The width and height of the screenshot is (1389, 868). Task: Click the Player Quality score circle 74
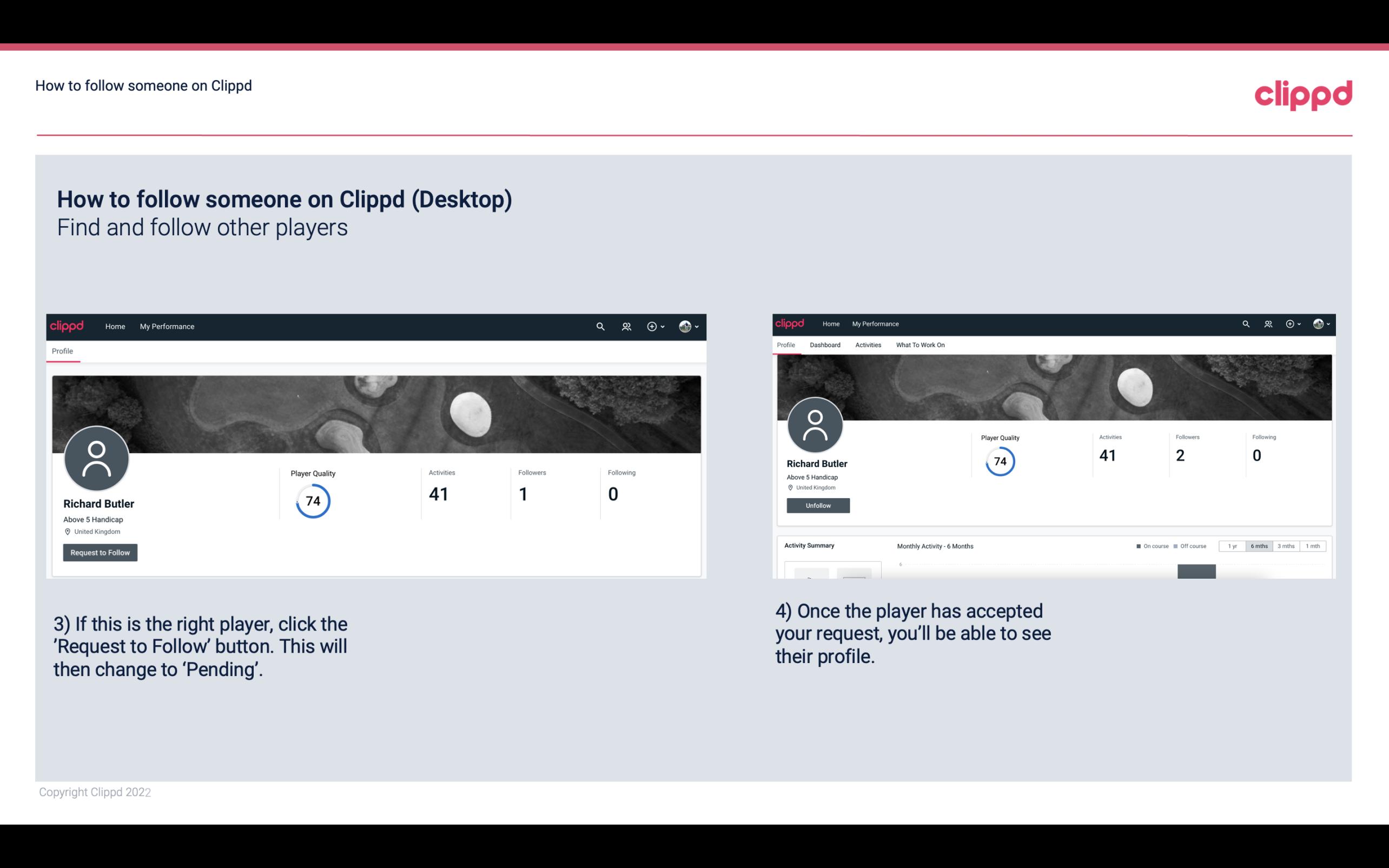tap(313, 501)
